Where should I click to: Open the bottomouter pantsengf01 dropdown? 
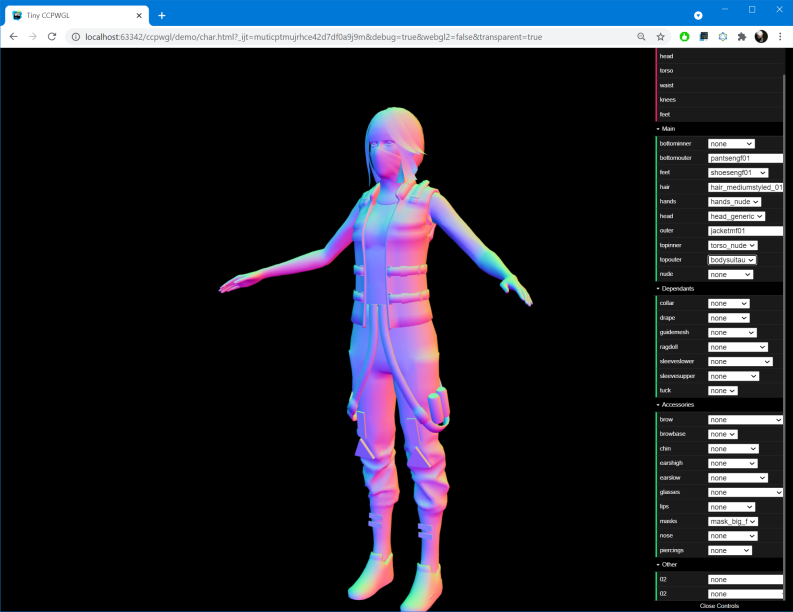(x=745, y=158)
